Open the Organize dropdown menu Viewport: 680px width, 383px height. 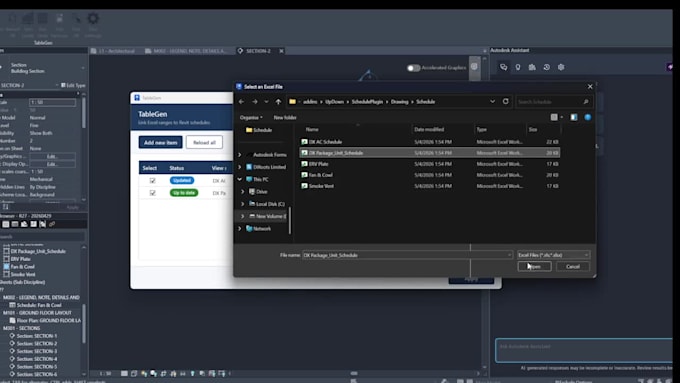coord(251,118)
